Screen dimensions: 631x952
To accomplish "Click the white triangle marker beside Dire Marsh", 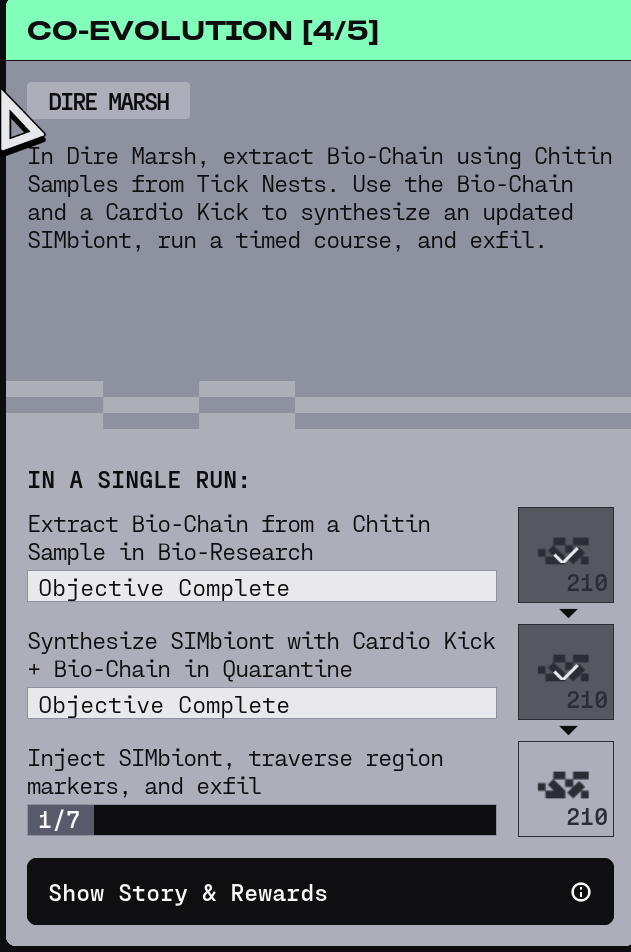I will 18,124.
